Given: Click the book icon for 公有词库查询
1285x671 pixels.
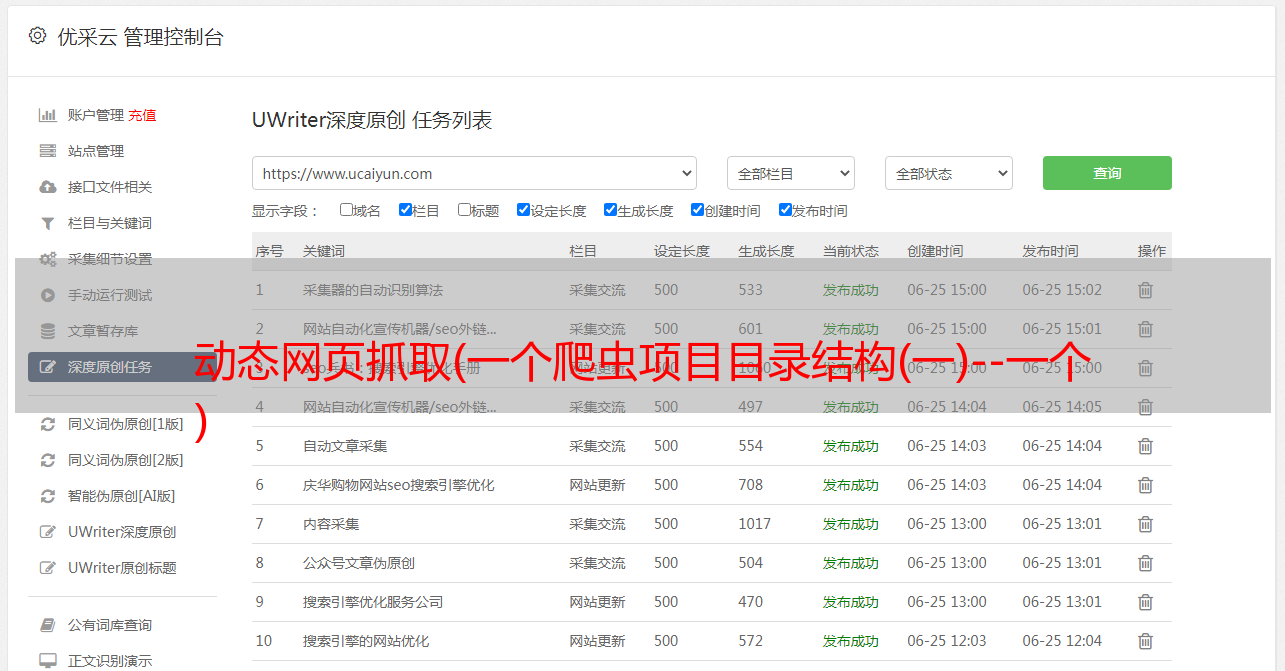Looking at the screenshot, I should (47, 625).
